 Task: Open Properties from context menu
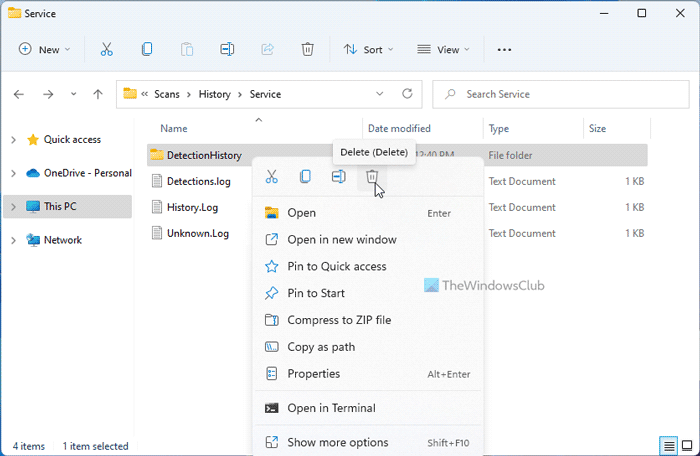tap(368, 374)
